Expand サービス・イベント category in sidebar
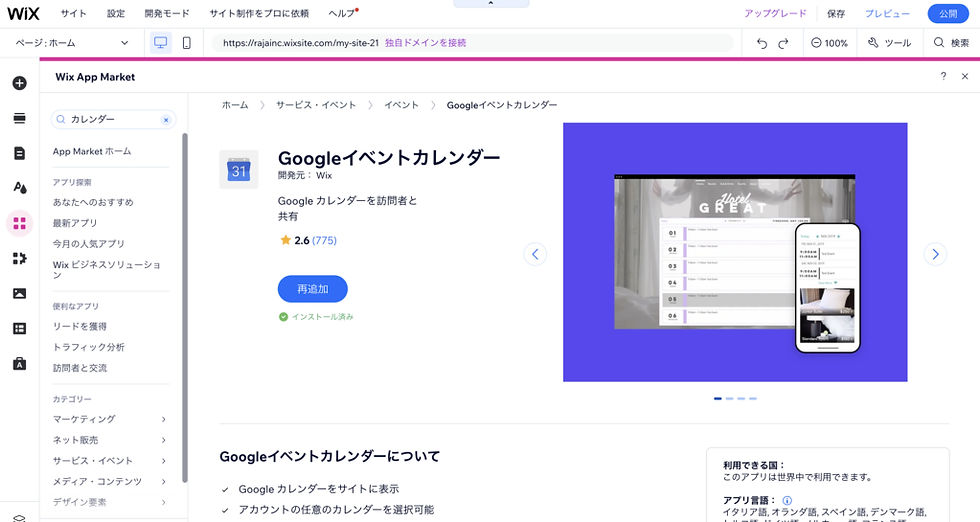 point(110,461)
